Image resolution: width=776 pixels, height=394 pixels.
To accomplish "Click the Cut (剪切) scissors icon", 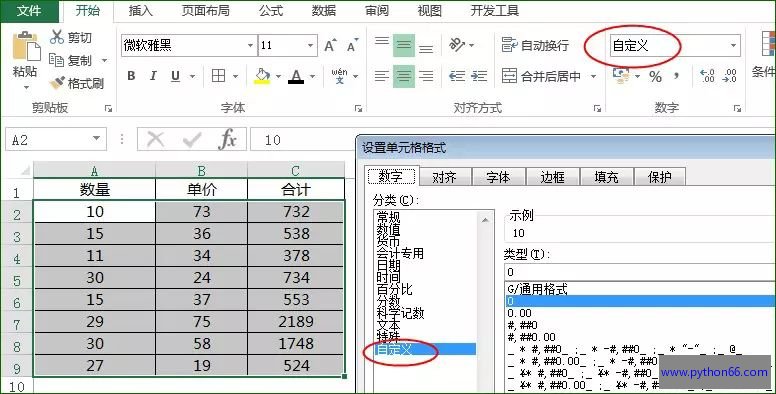I will coord(57,37).
